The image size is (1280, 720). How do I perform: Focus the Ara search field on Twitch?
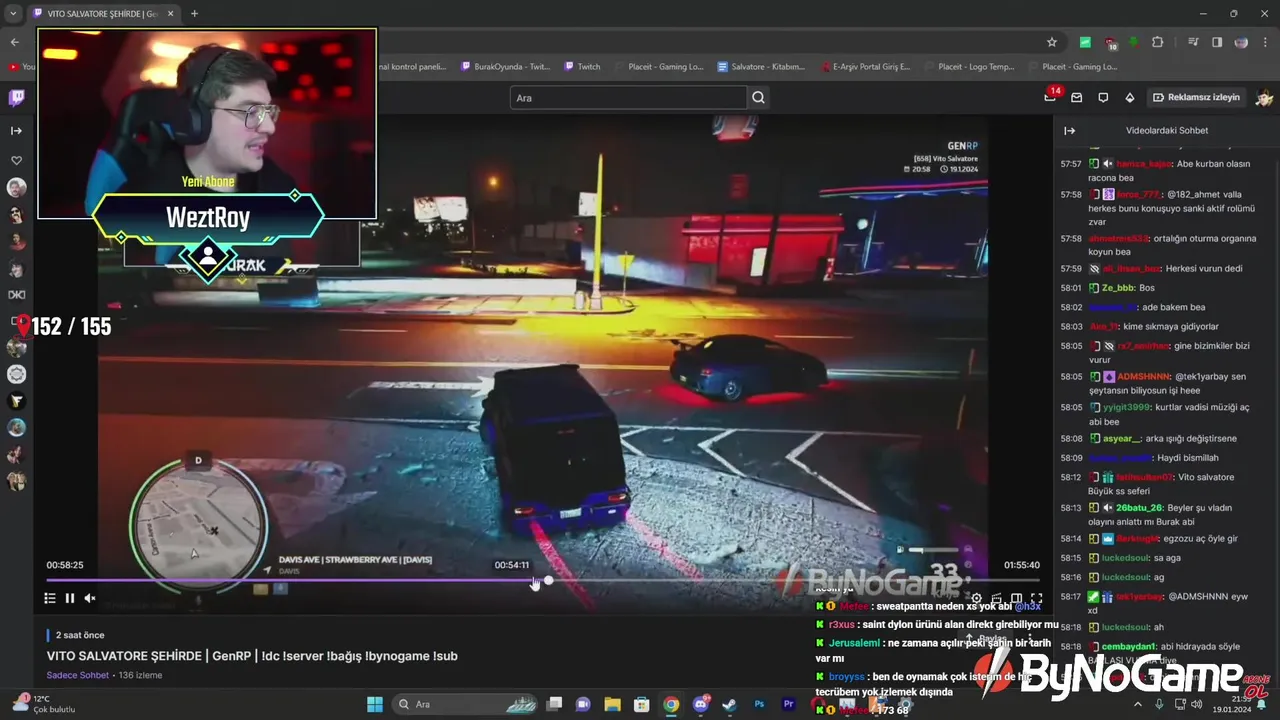pyautogui.click(x=628, y=98)
